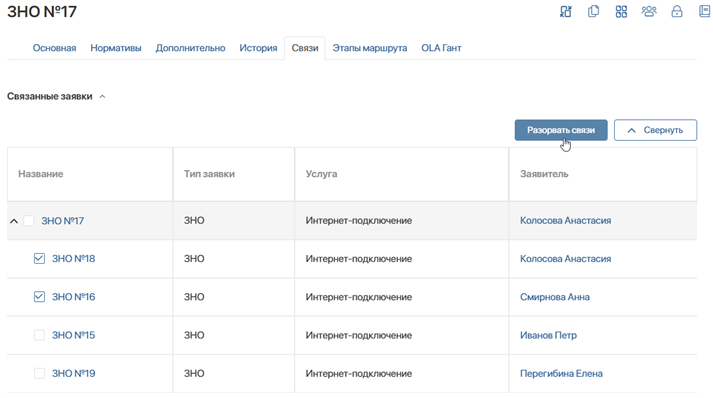
Task: Tick the checkbox for ЗНО №17
Action: [29, 221]
